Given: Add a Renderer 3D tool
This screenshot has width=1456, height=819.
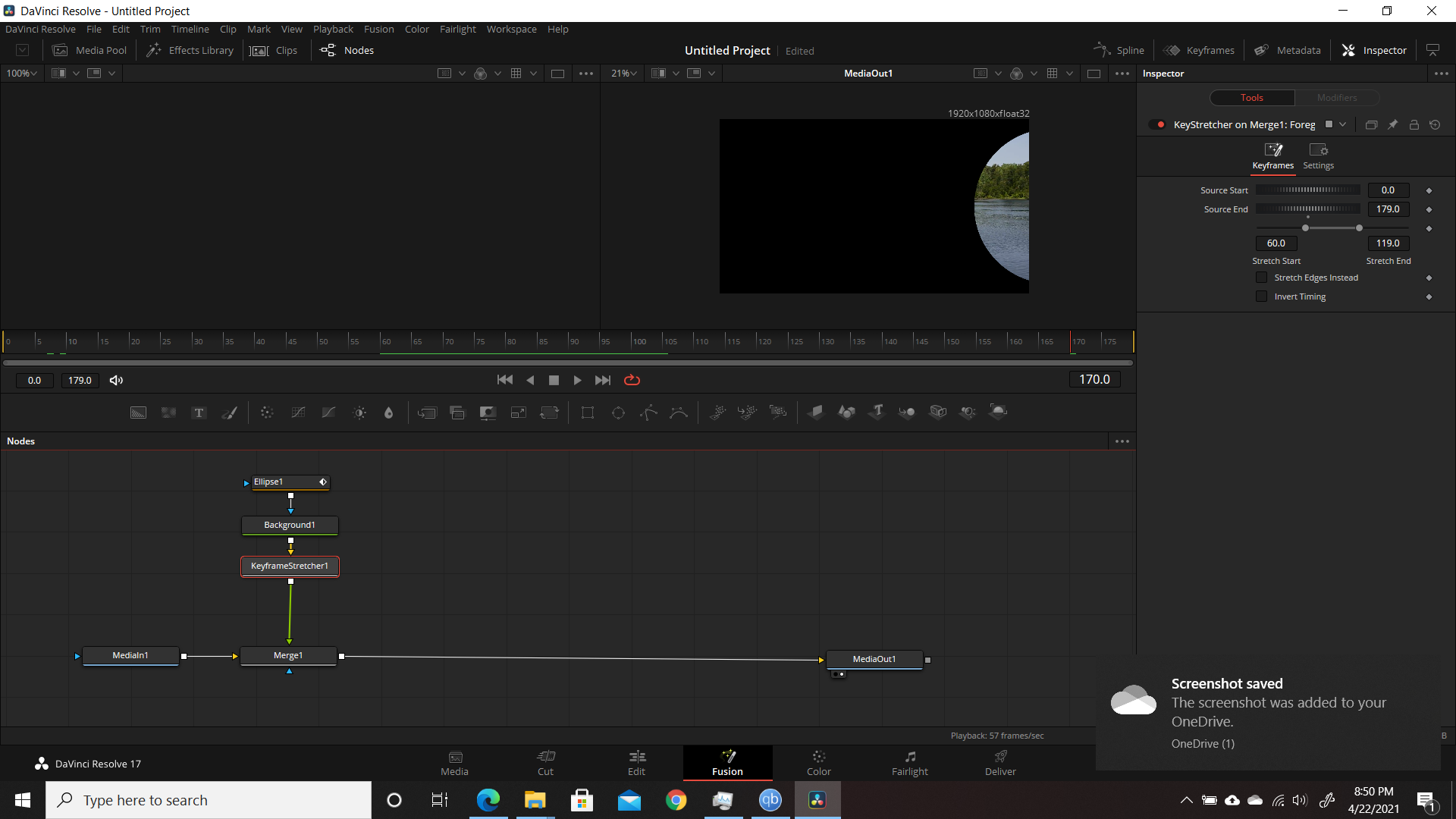Looking at the screenshot, I should pos(998,412).
